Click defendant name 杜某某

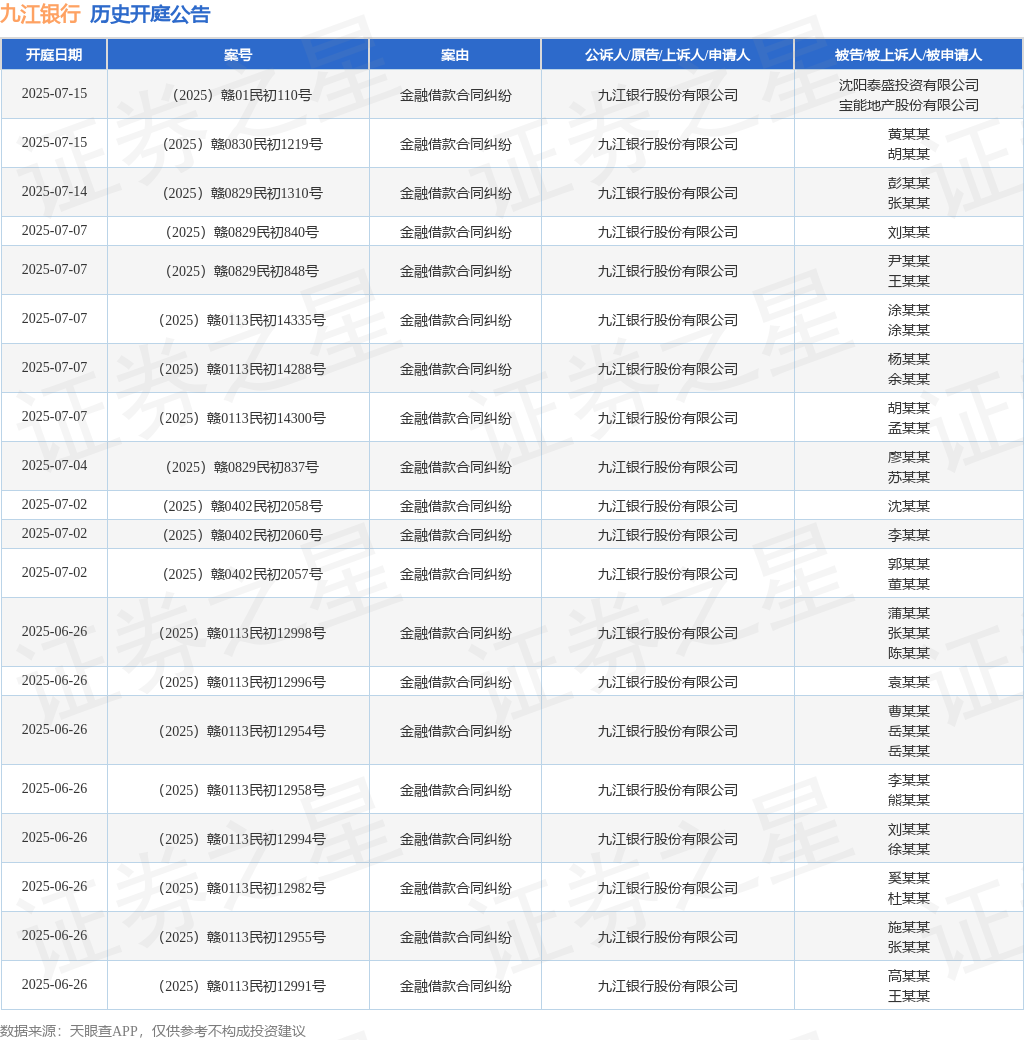(909, 899)
